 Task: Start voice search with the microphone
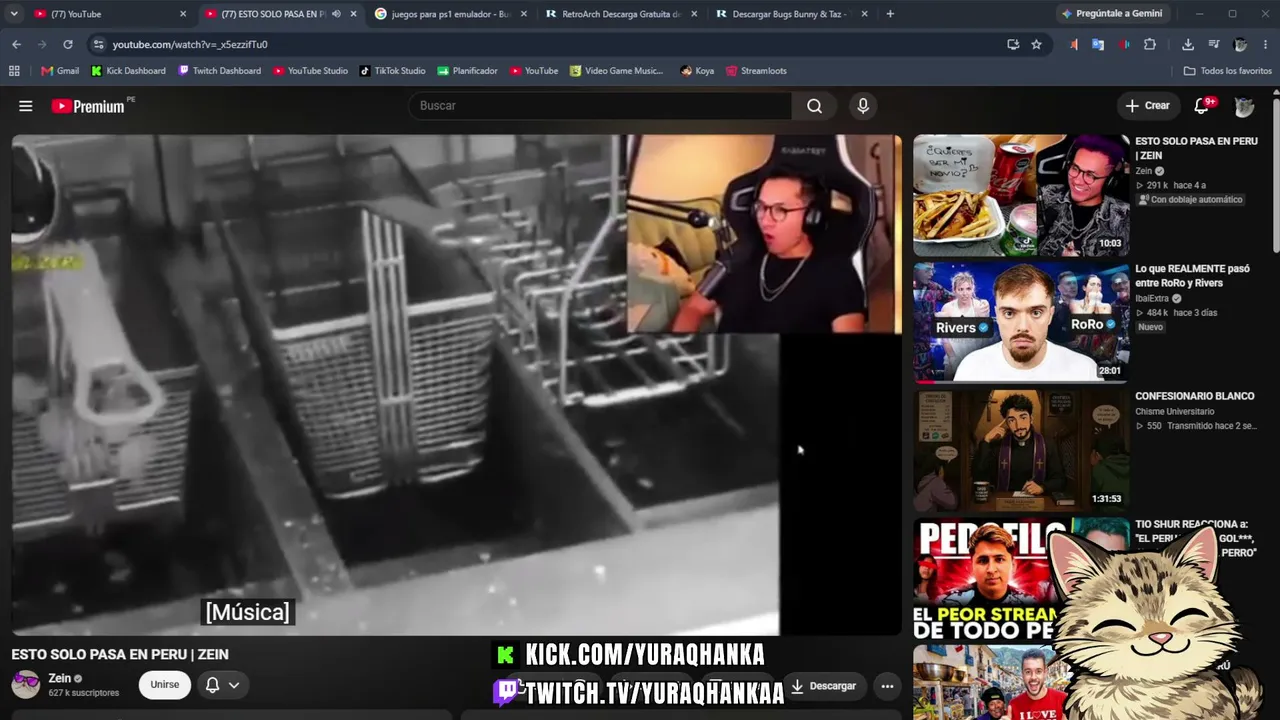click(863, 106)
